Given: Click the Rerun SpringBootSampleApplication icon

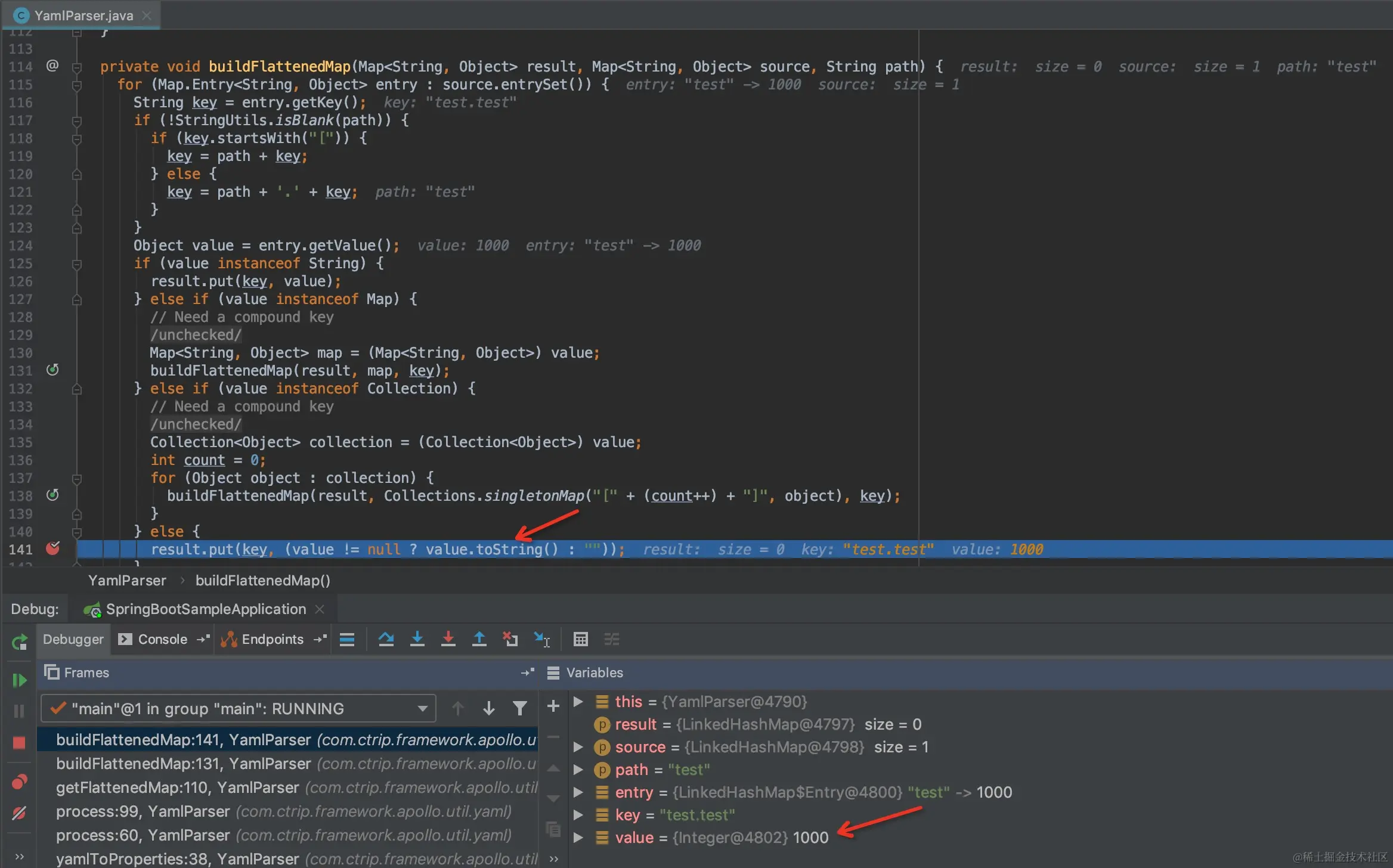Looking at the screenshot, I should tap(18, 643).
